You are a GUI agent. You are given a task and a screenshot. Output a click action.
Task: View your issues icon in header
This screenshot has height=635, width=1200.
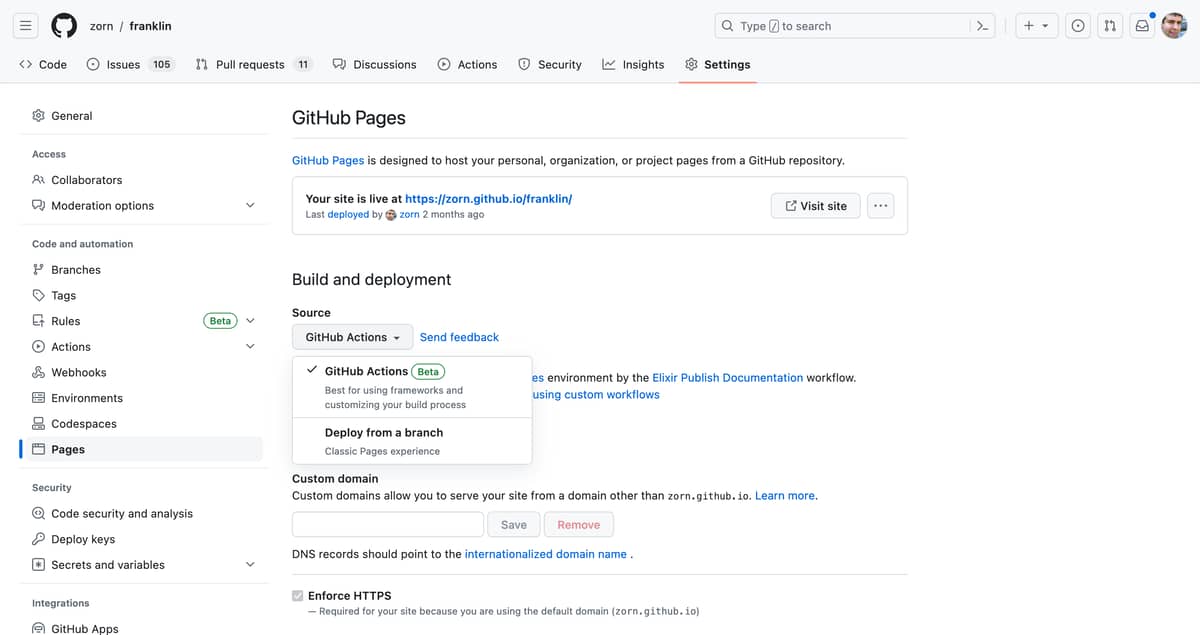(x=1078, y=26)
